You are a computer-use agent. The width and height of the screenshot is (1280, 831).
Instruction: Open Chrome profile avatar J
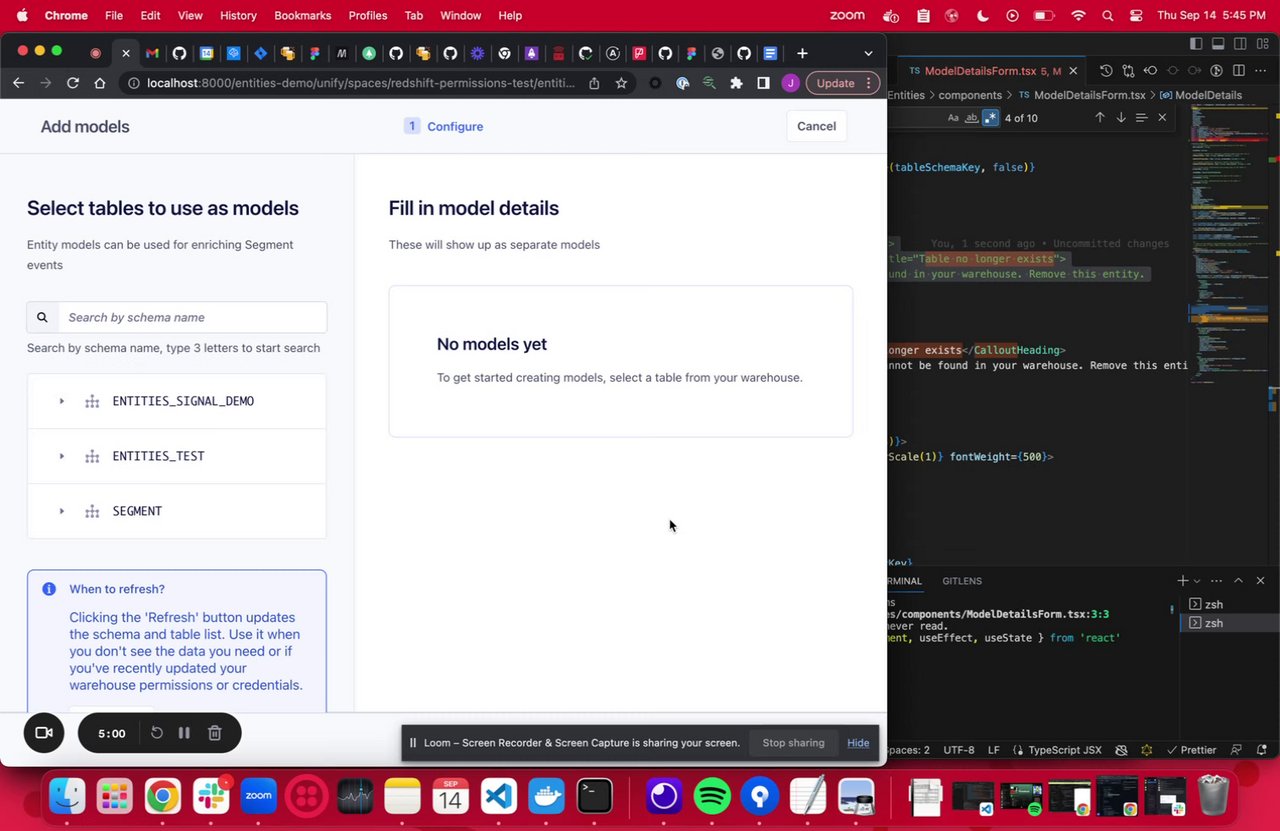click(x=790, y=83)
